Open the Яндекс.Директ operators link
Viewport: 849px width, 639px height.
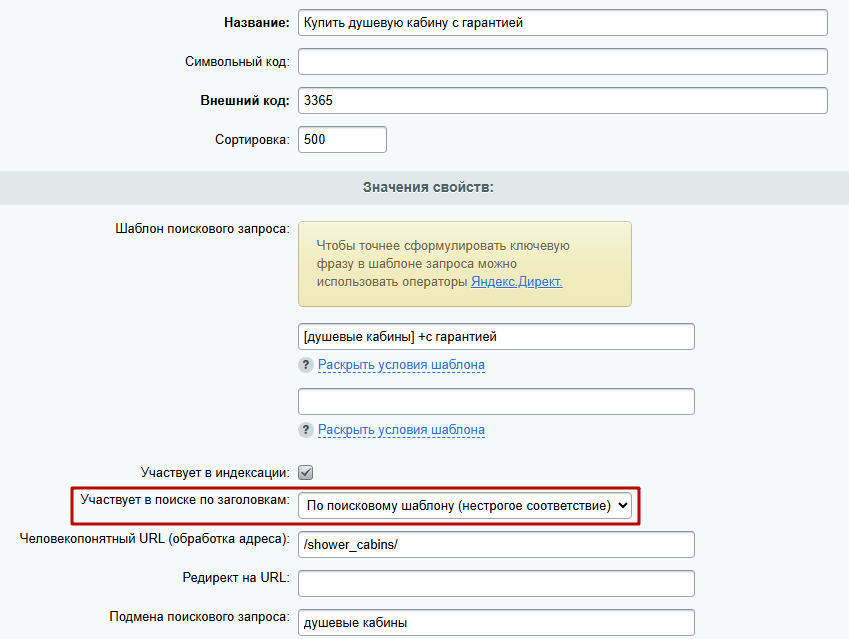pos(517,282)
